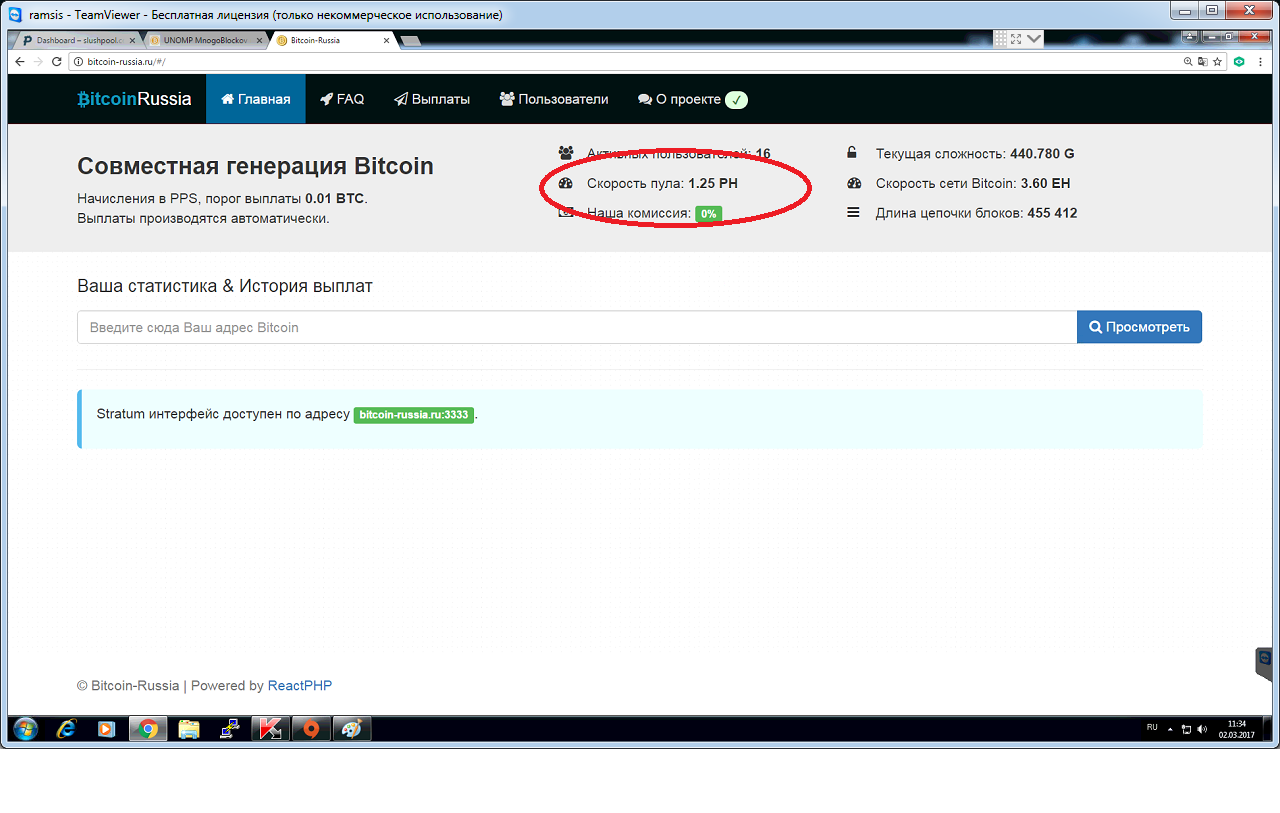
Task: Click the bars icon beside Длина цепочки блоков
Action: (853, 213)
